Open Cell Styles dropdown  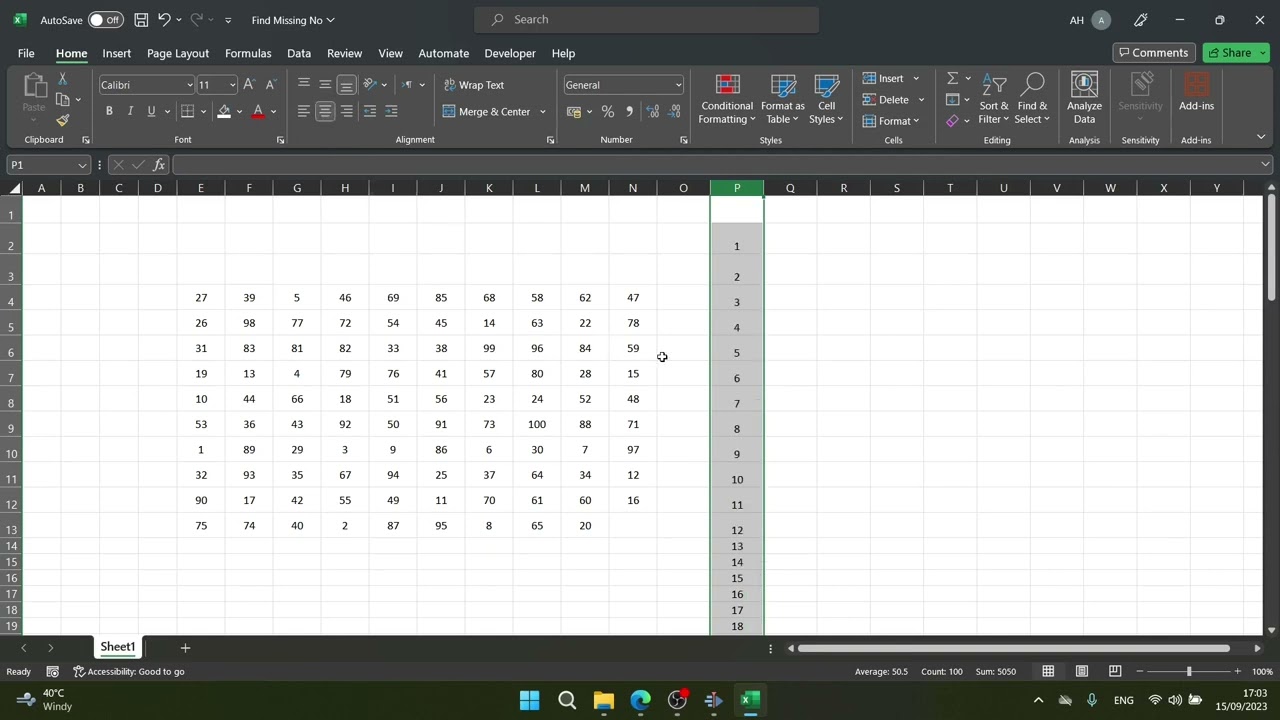point(826,98)
